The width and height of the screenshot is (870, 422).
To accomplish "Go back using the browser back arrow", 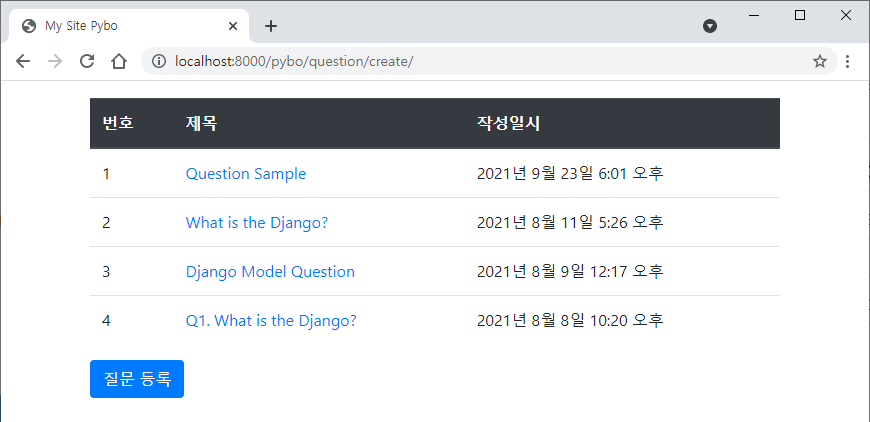I will pos(23,61).
